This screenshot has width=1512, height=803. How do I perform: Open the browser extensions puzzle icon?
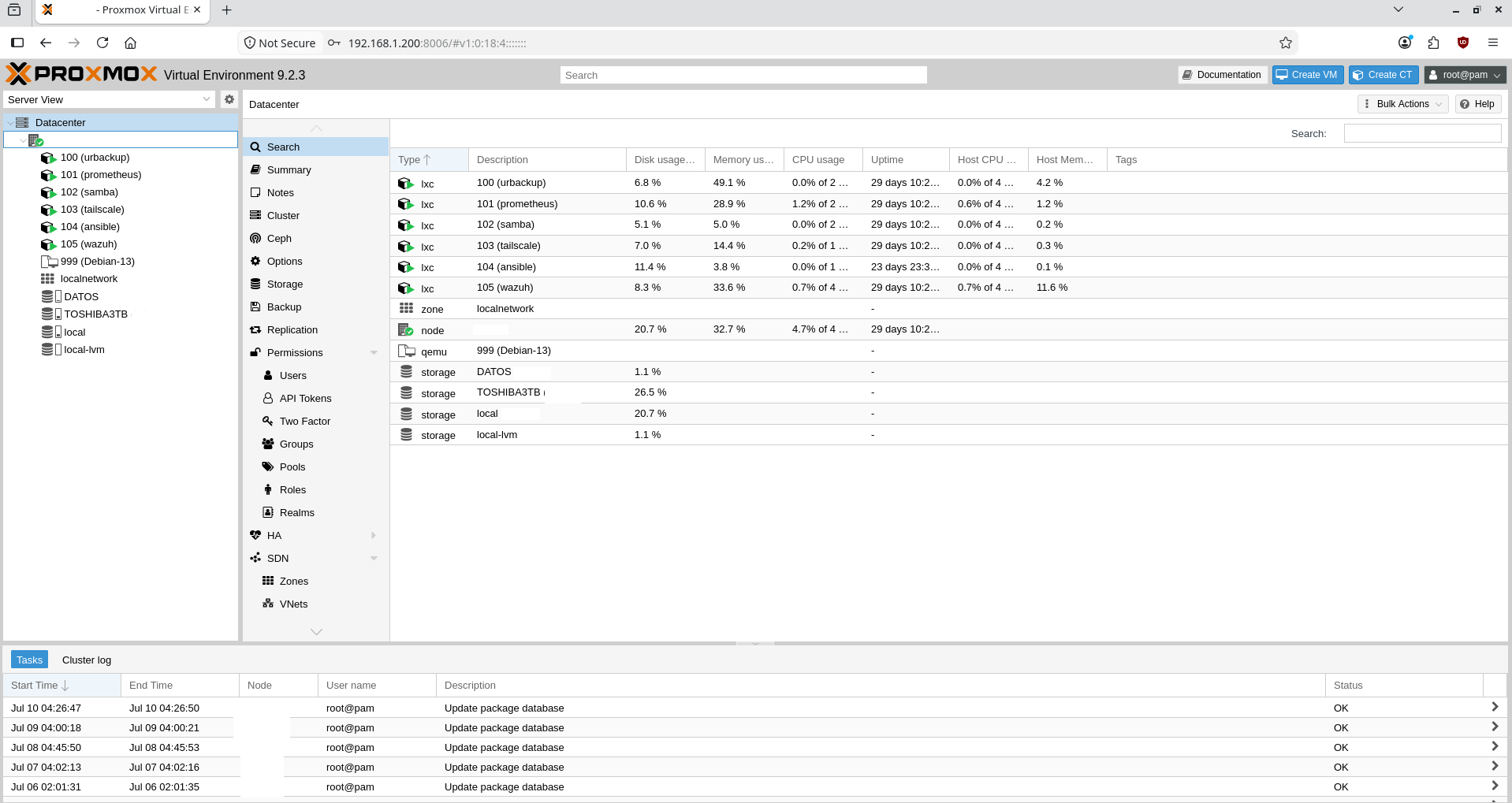tap(1434, 43)
